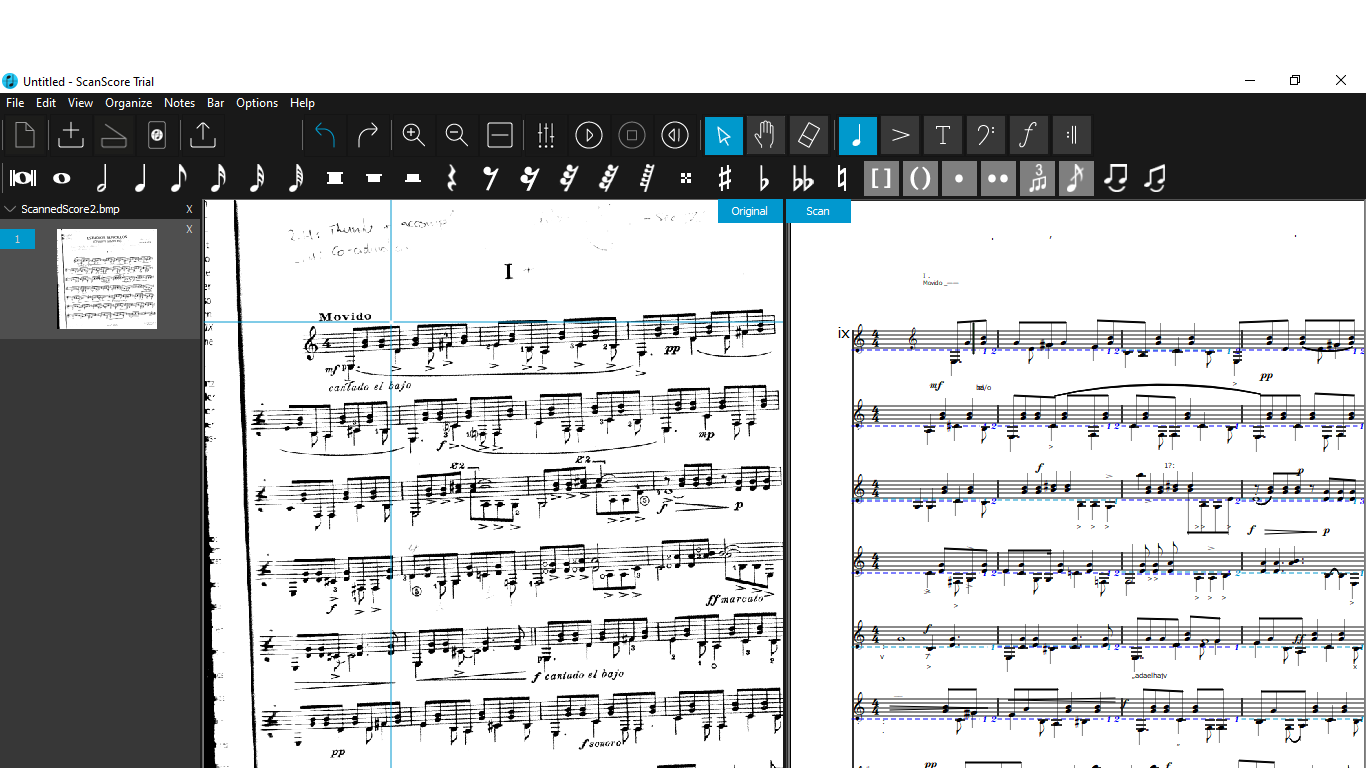Open the Edit menu
The height and width of the screenshot is (768, 1366).
tap(46, 103)
